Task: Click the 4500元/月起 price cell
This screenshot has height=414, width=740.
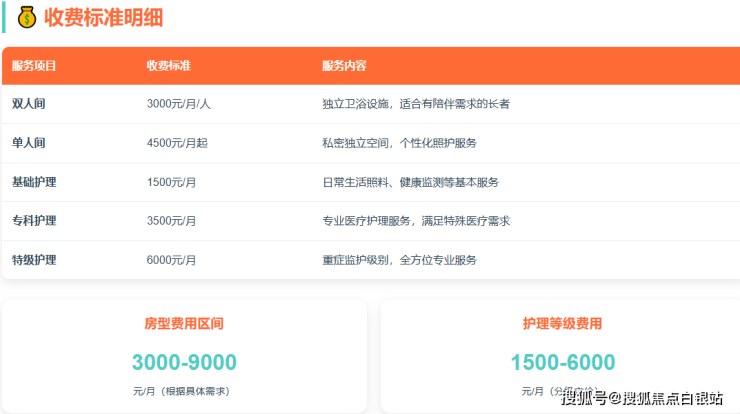Action: click(x=177, y=143)
